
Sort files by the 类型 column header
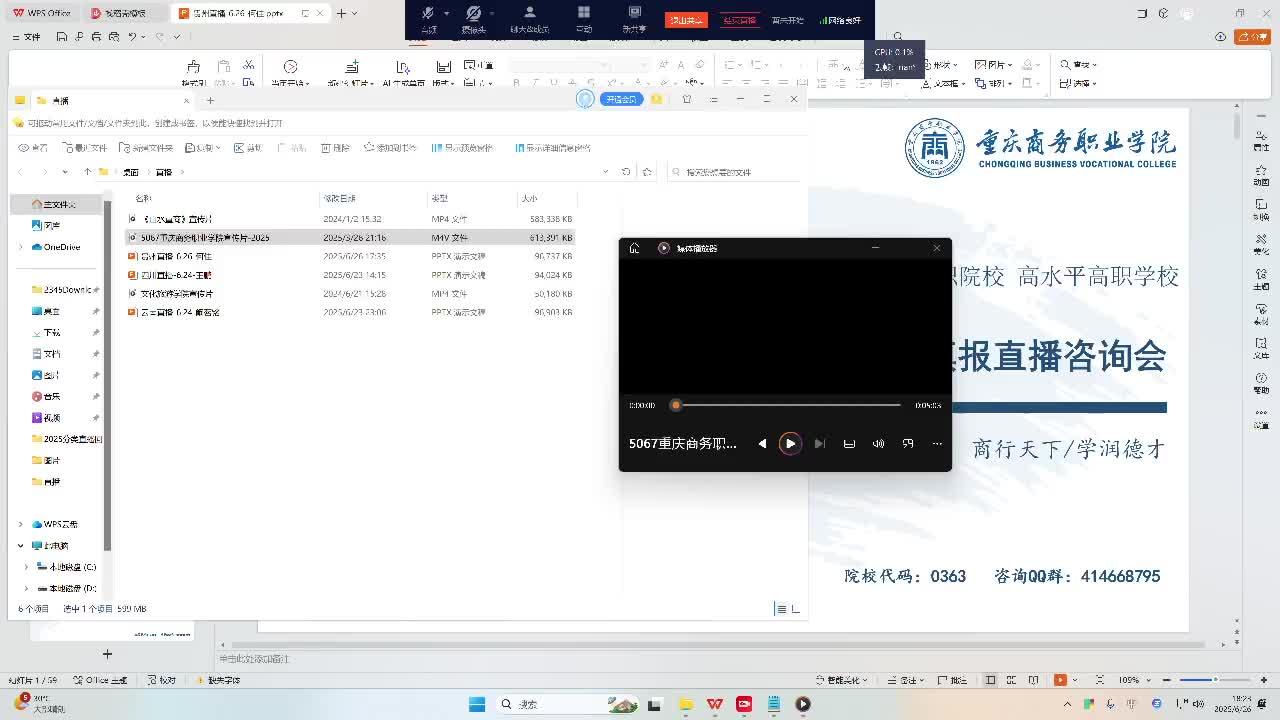(x=440, y=198)
